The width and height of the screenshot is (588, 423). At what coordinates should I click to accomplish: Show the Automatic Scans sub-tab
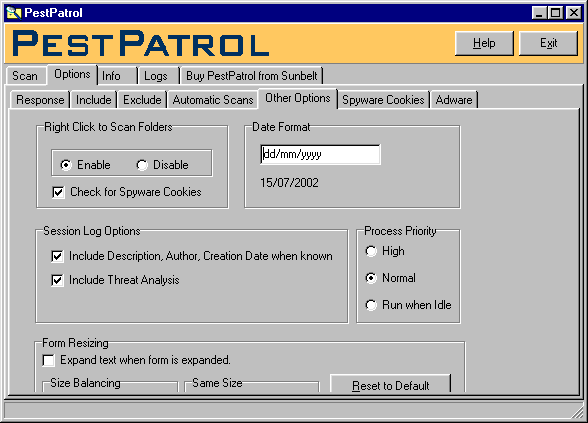pos(213,100)
